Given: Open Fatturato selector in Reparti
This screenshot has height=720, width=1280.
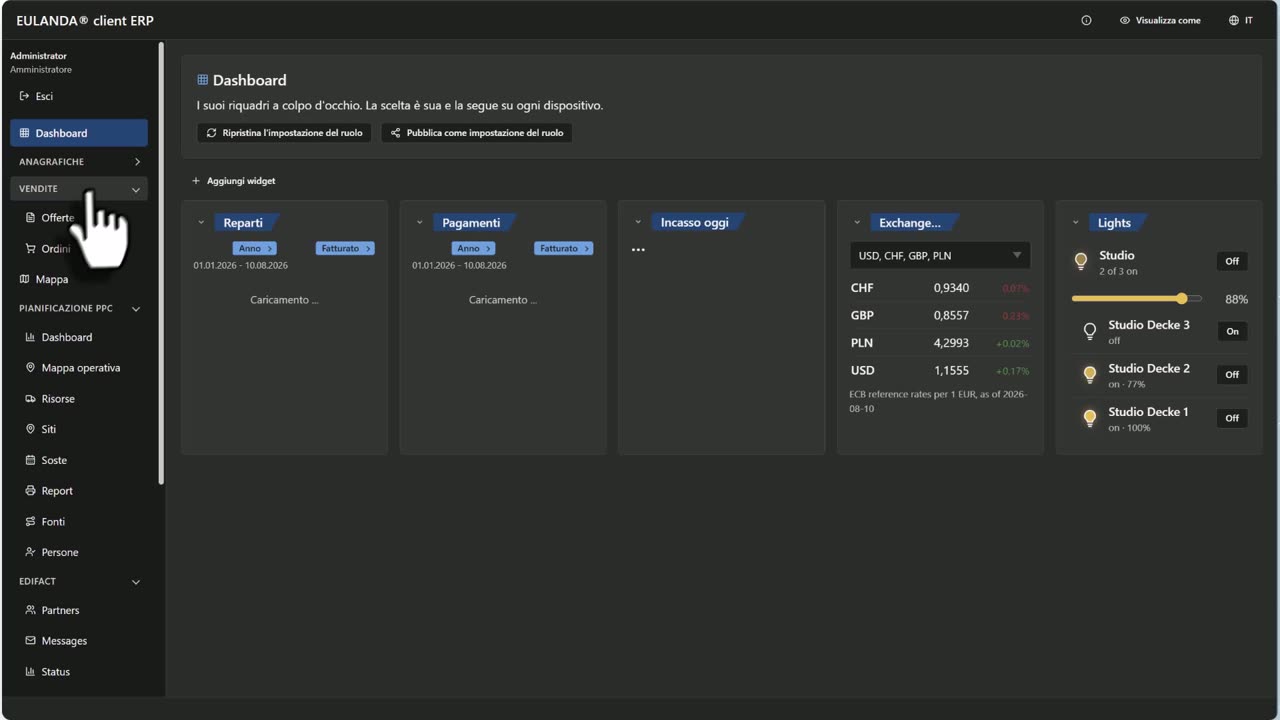Looking at the screenshot, I should click(x=345, y=248).
